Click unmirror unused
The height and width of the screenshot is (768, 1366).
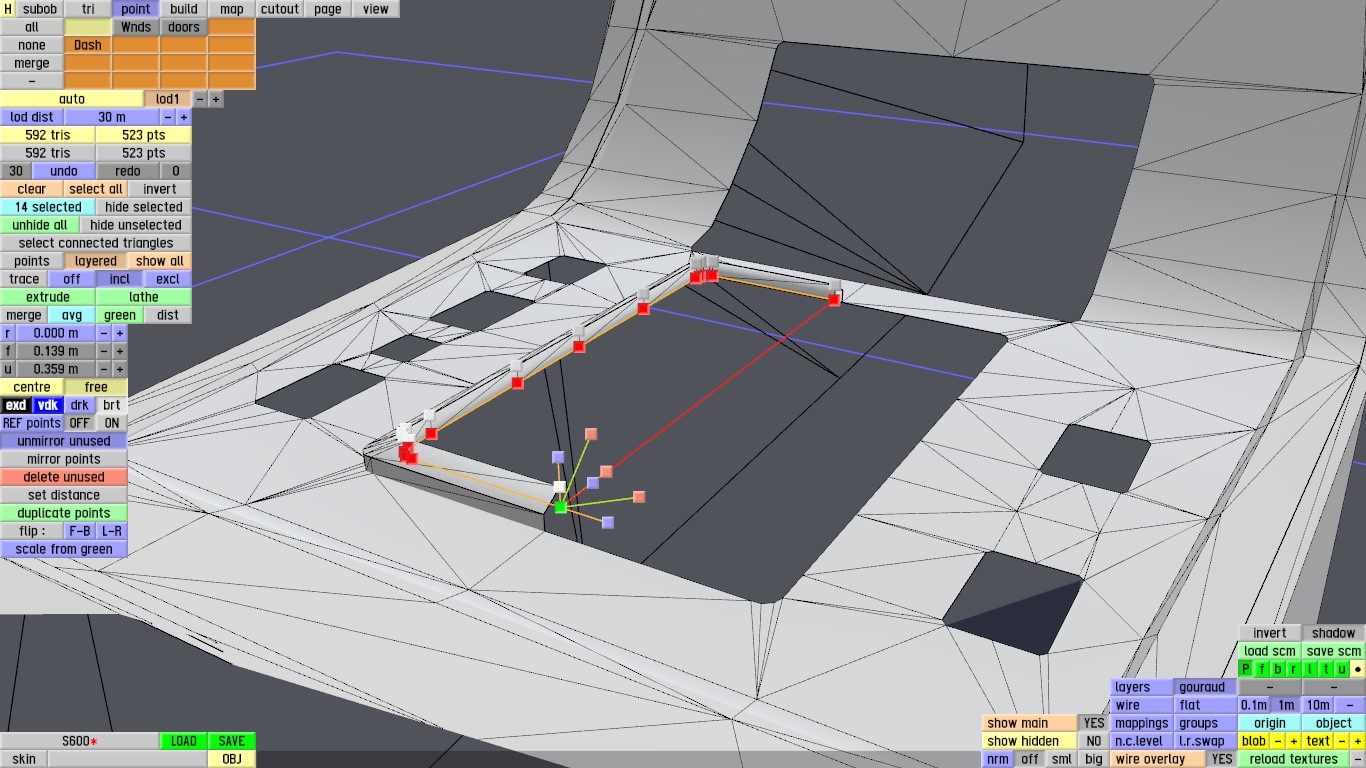(64, 441)
